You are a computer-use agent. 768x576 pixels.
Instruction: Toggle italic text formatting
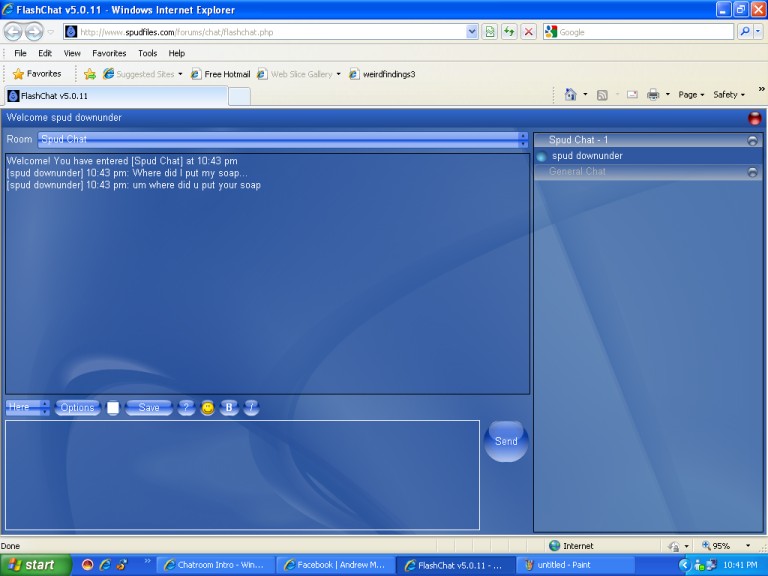pyautogui.click(x=251, y=408)
